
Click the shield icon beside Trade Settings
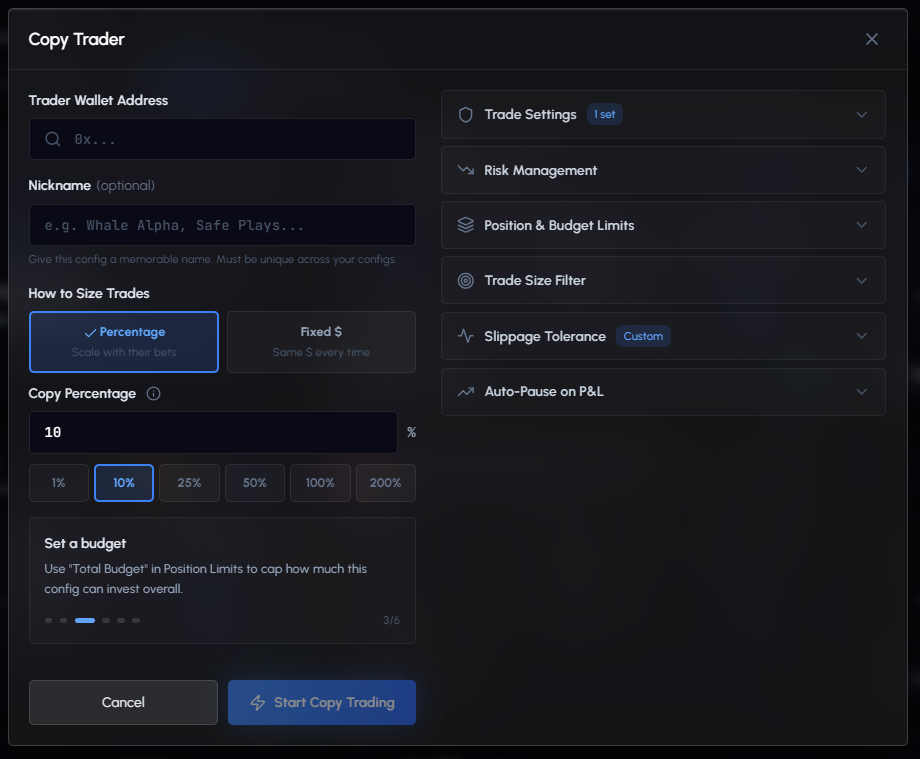point(465,114)
